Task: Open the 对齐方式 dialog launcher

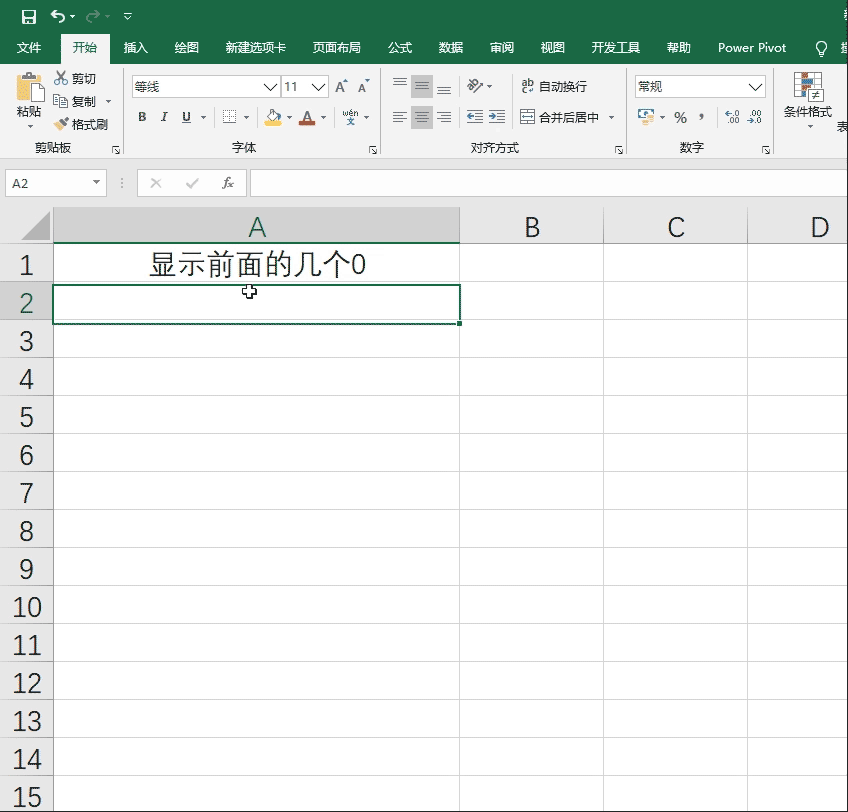Action: tap(619, 150)
